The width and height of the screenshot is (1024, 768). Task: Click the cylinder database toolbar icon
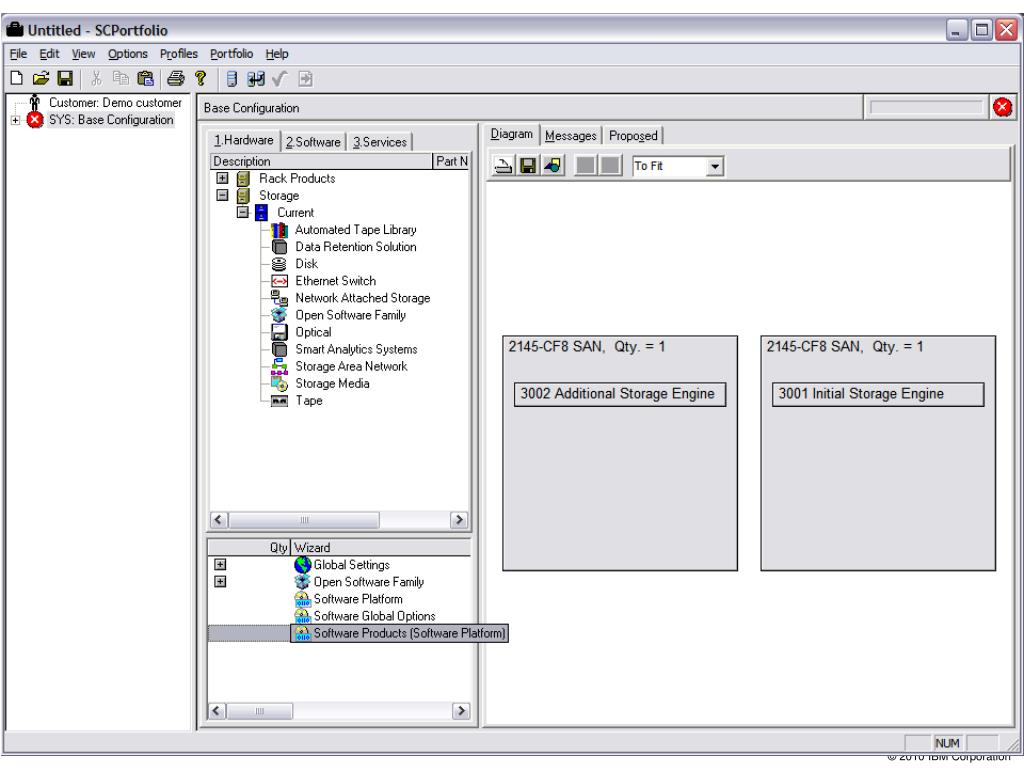click(x=232, y=79)
